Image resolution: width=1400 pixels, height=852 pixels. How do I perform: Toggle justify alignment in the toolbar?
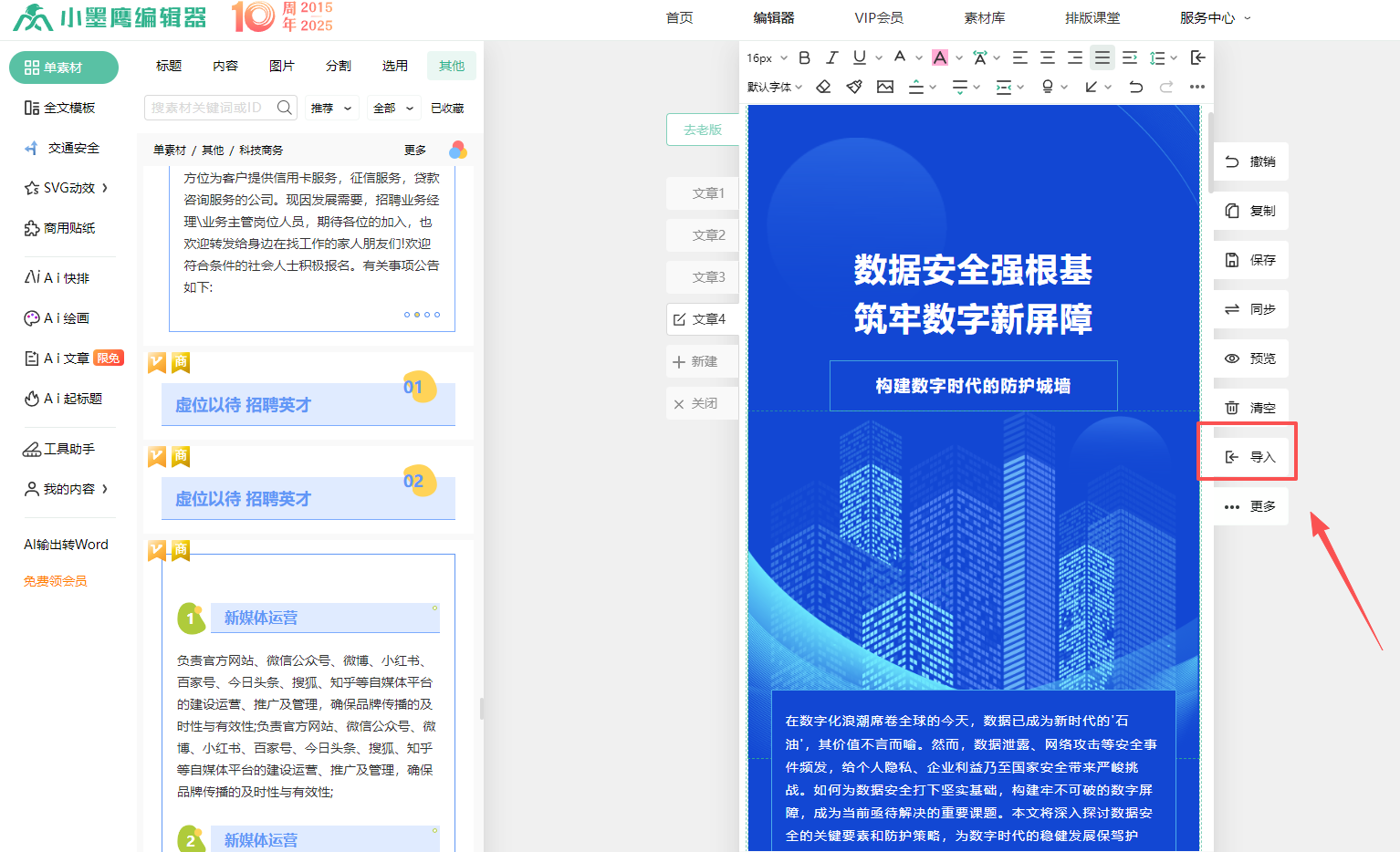pyautogui.click(x=1102, y=57)
